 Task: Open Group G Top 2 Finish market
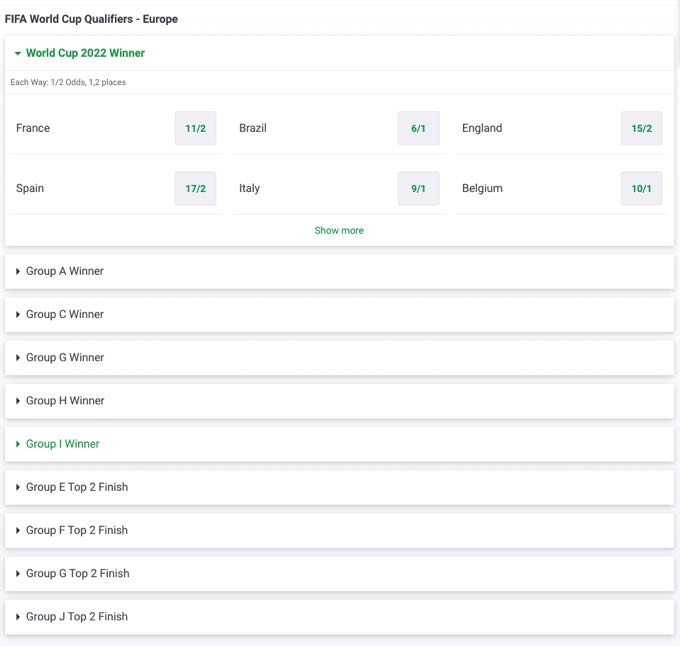pos(340,574)
